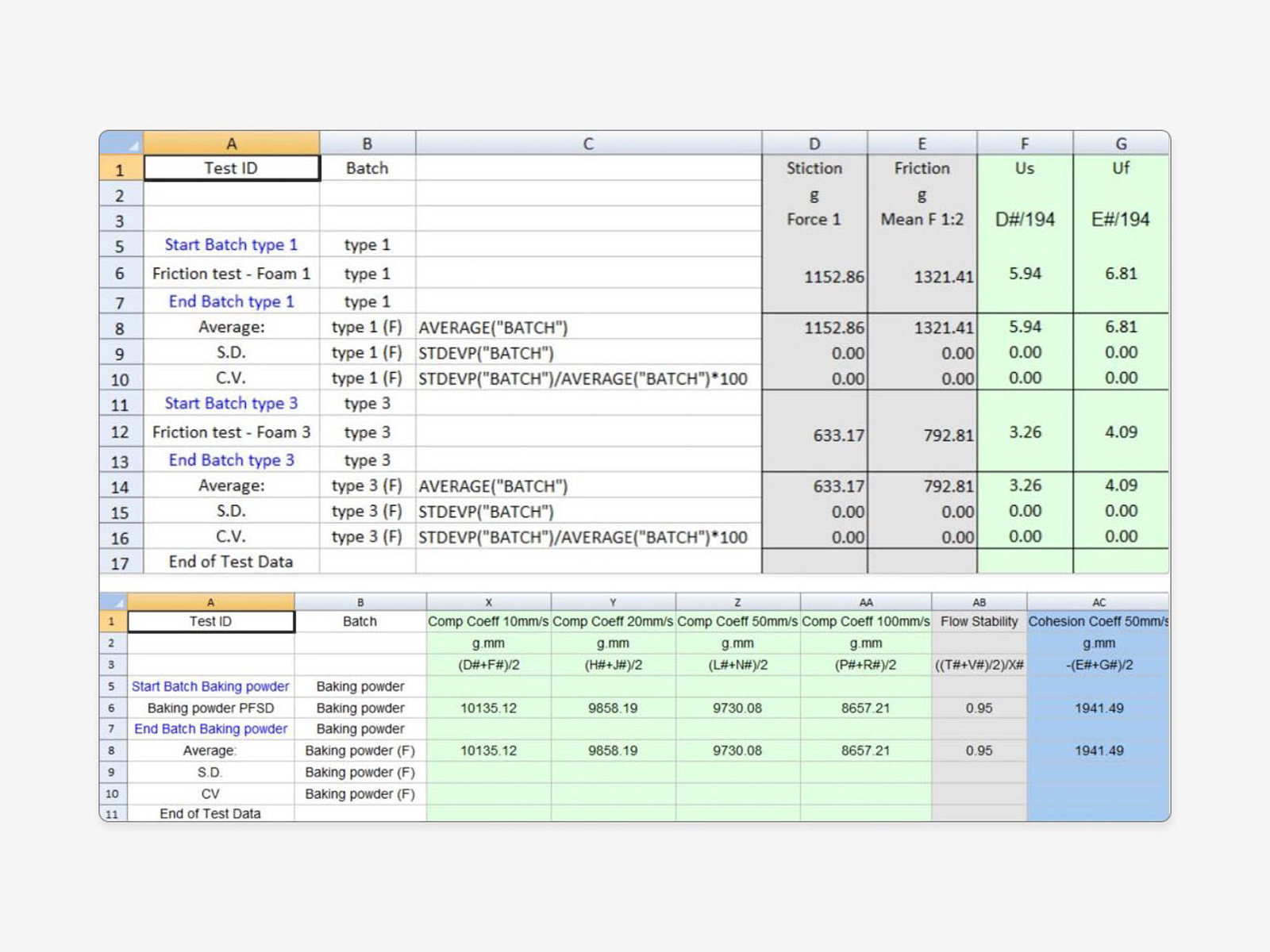The height and width of the screenshot is (952, 1270).
Task: Select row 12 header in top sheet
Action: 119,432
